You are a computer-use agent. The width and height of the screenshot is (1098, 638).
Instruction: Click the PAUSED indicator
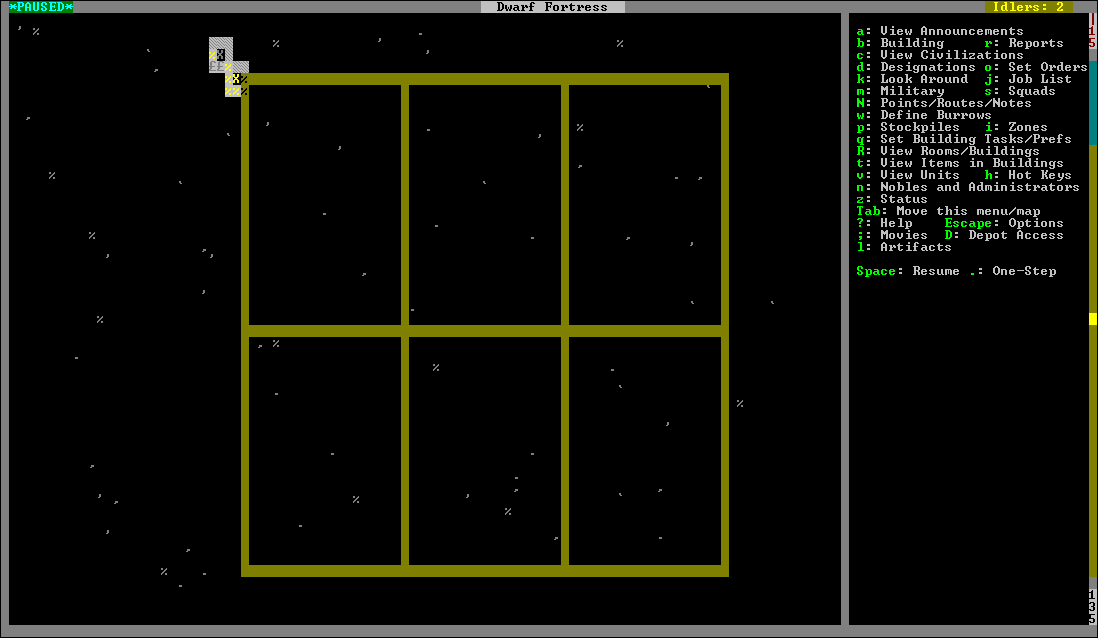(41, 7)
